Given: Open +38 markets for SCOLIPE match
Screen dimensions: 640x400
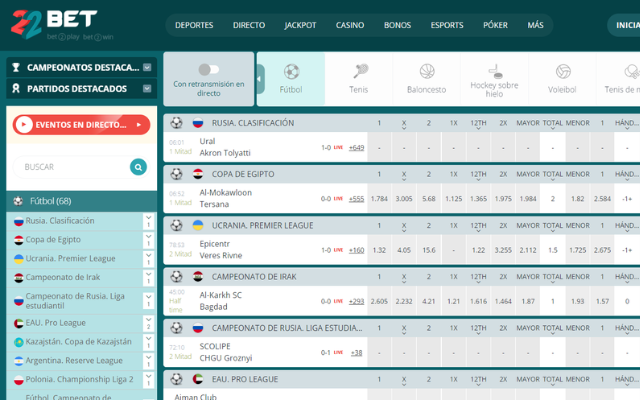Looking at the screenshot, I should (x=357, y=353).
